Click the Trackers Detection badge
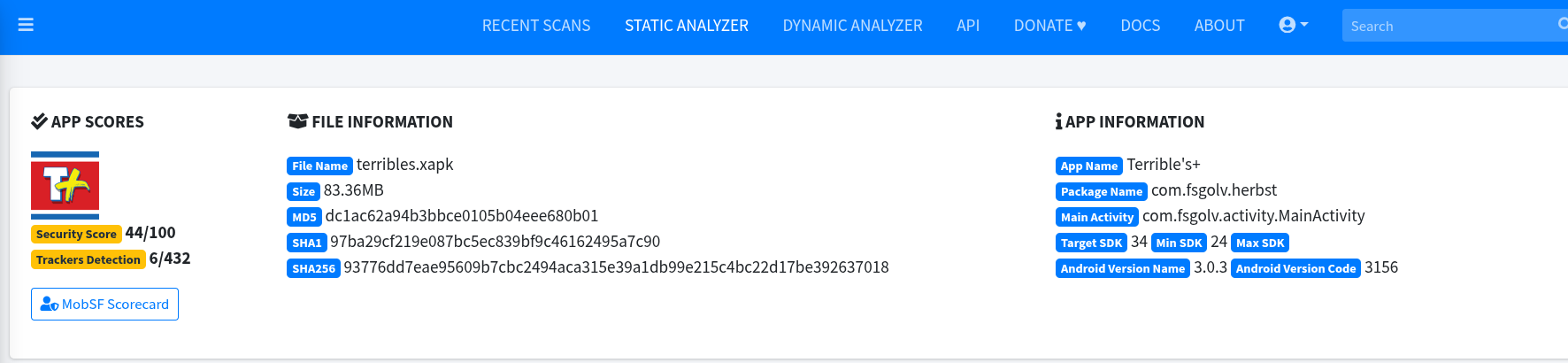This screenshot has width=1568, height=363. (88, 259)
